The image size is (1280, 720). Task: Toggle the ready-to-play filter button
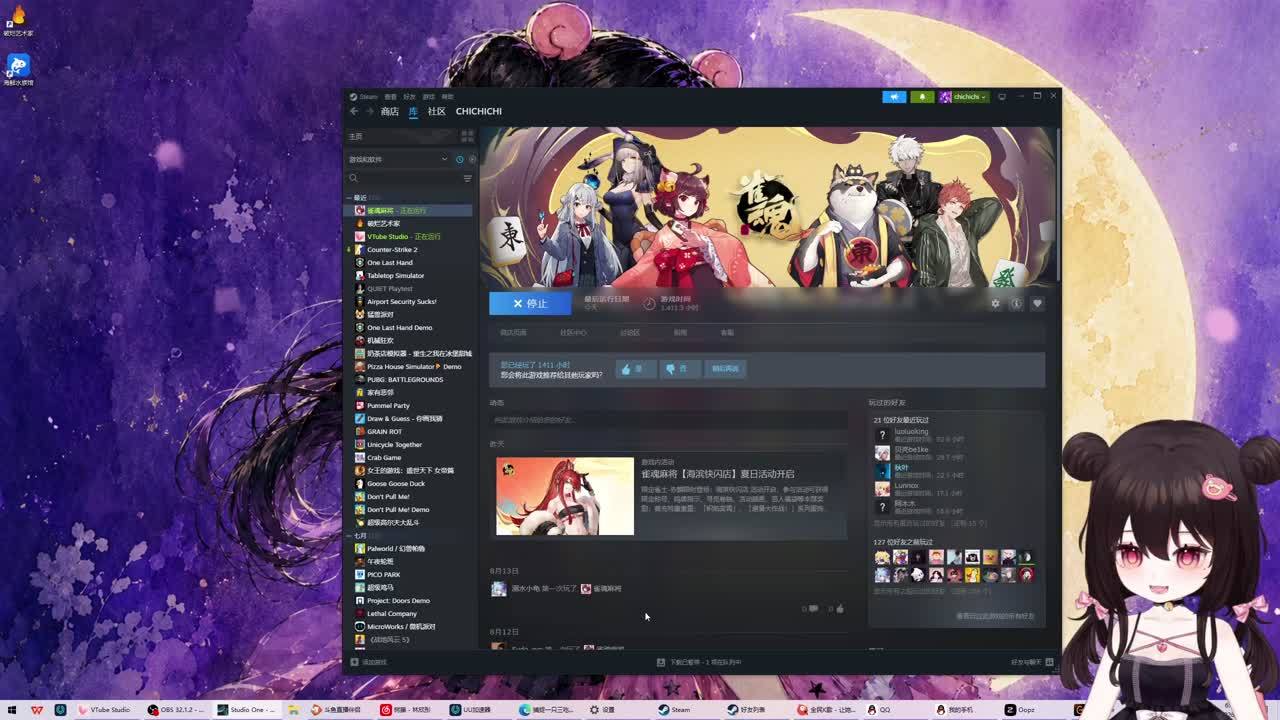click(x=472, y=159)
